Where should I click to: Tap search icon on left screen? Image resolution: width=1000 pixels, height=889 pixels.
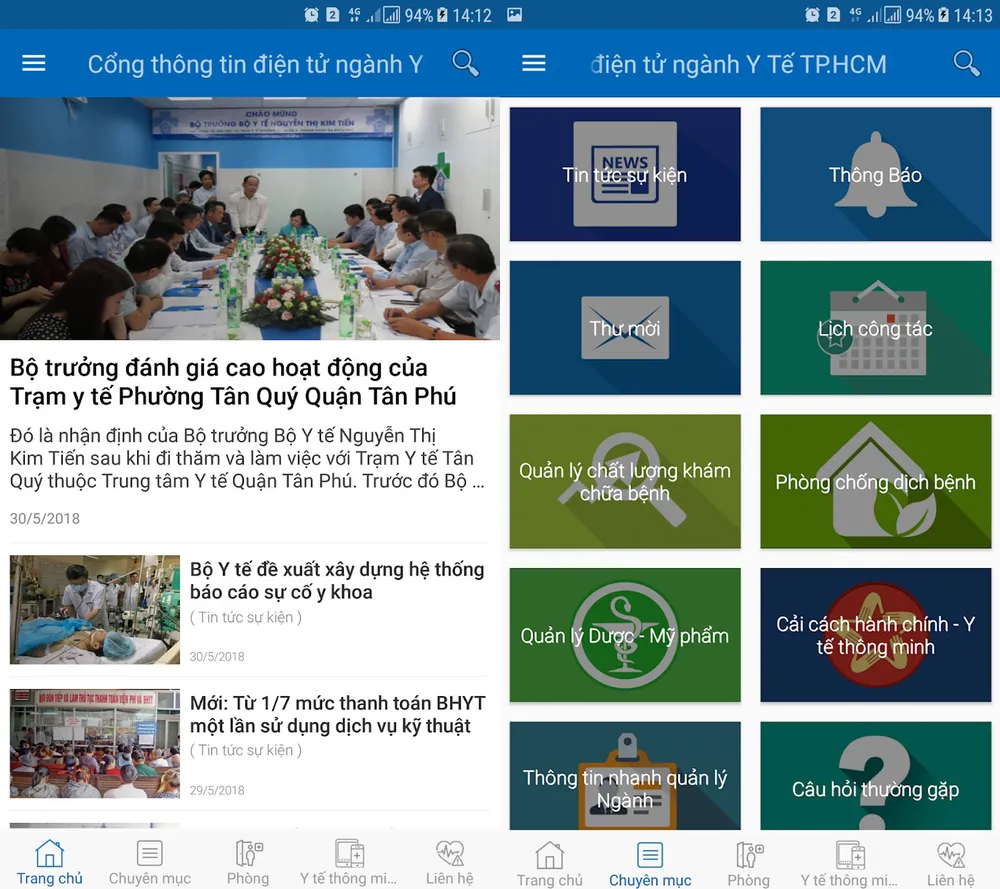tap(466, 63)
